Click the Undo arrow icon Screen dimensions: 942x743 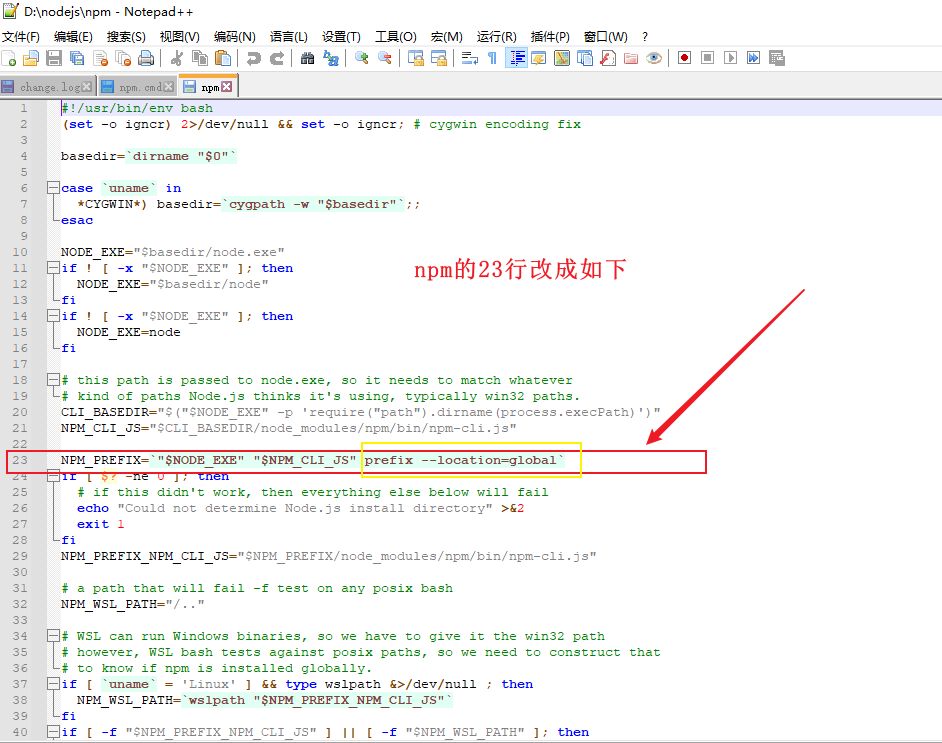(254, 58)
